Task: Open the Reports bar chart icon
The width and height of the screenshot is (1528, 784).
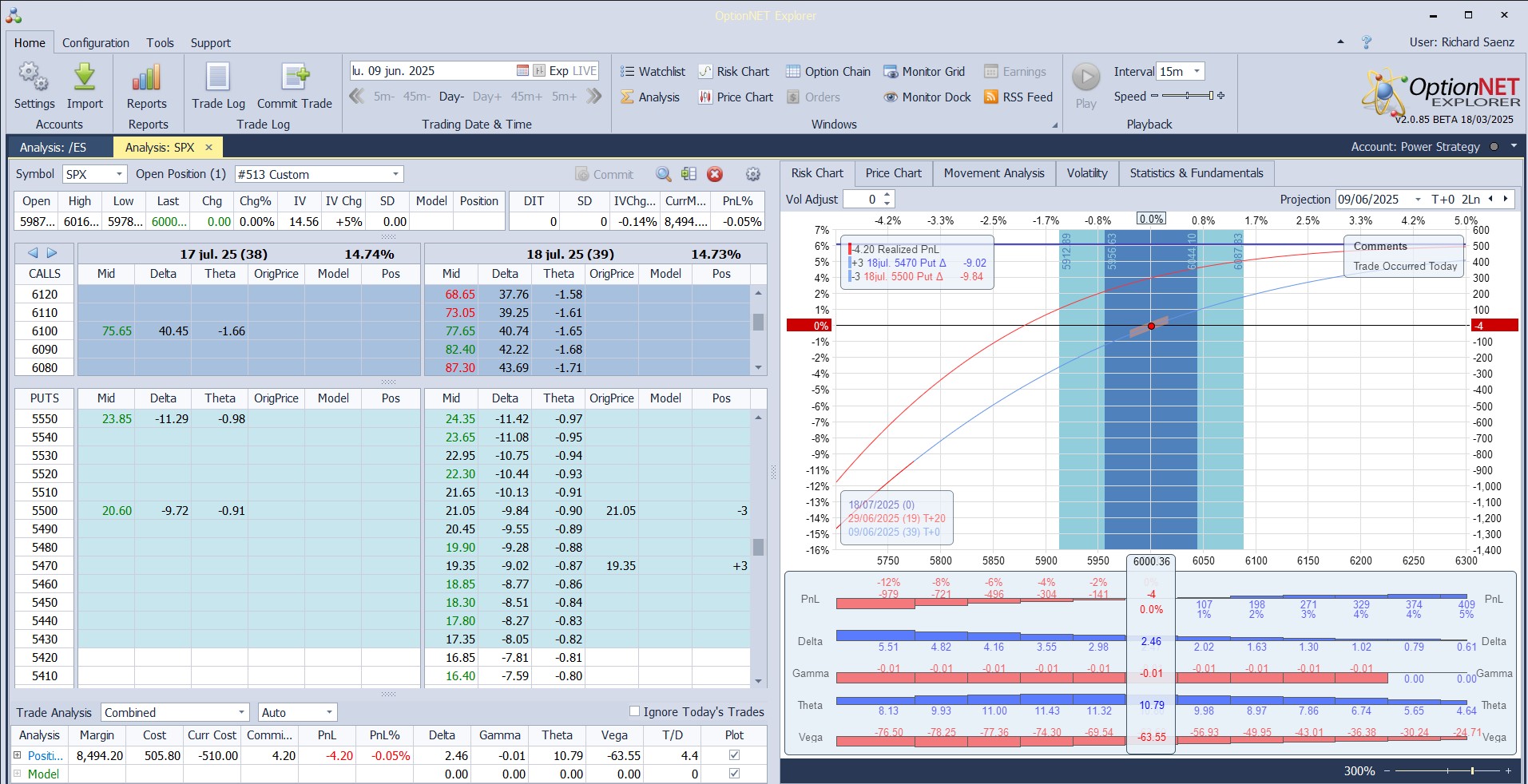Action: pyautogui.click(x=147, y=77)
